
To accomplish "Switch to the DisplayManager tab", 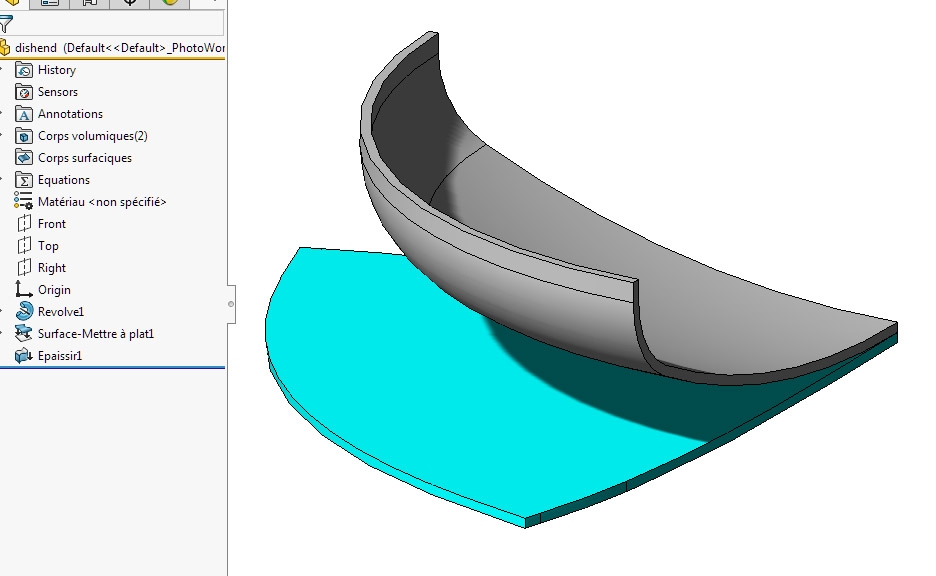I will [x=169, y=3].
